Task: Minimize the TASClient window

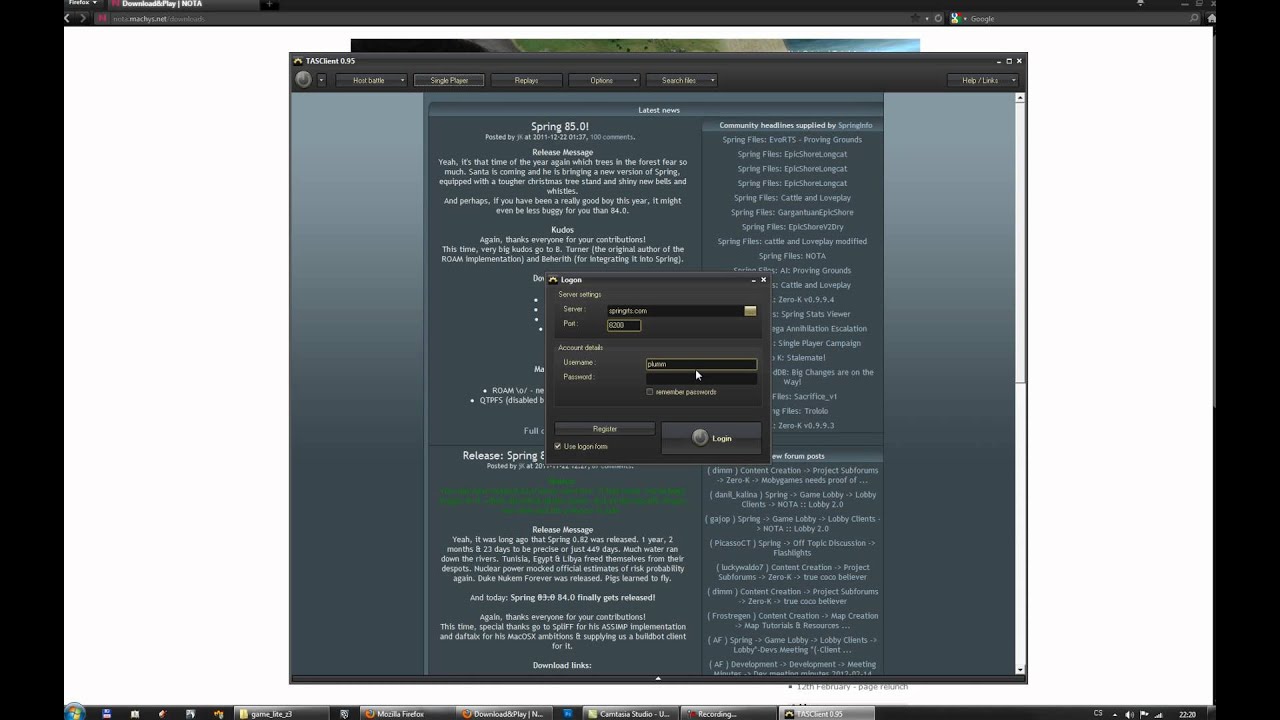Action: (998, 61)
